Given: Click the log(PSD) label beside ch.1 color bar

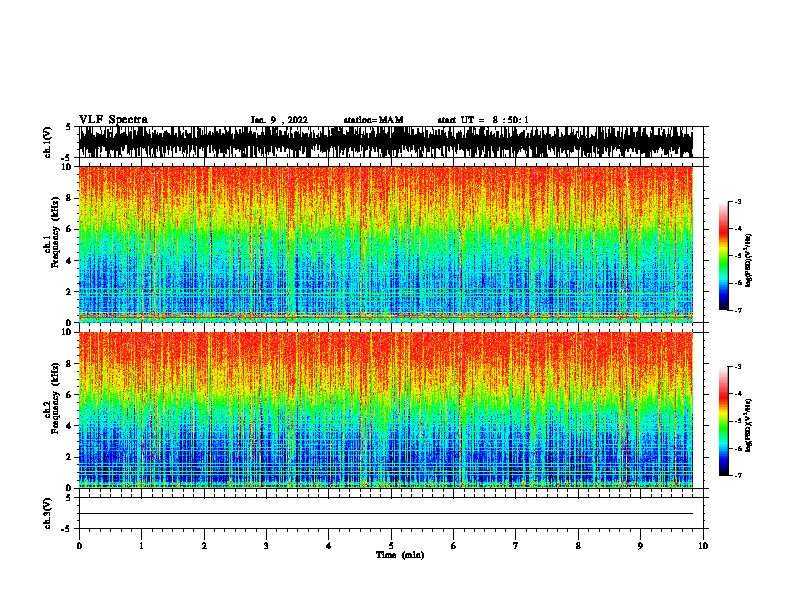Looking at the screenshot, I should pos(749,261).
